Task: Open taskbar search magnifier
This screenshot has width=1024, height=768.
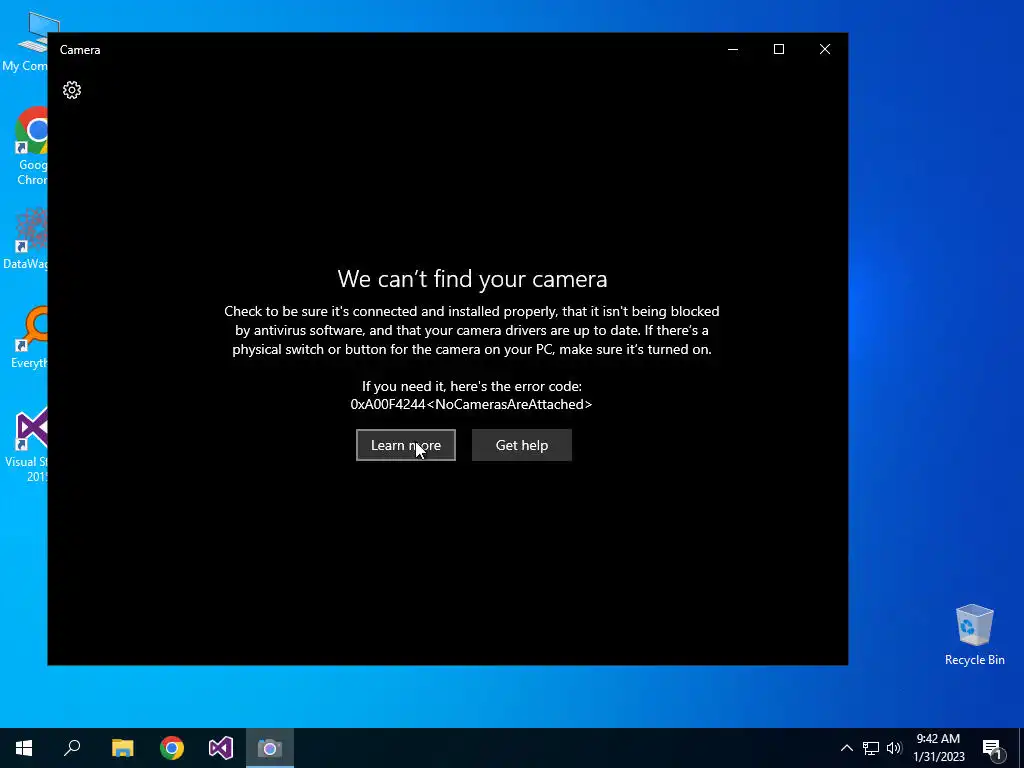Action: pyautogui.click(x=72, y=748)
